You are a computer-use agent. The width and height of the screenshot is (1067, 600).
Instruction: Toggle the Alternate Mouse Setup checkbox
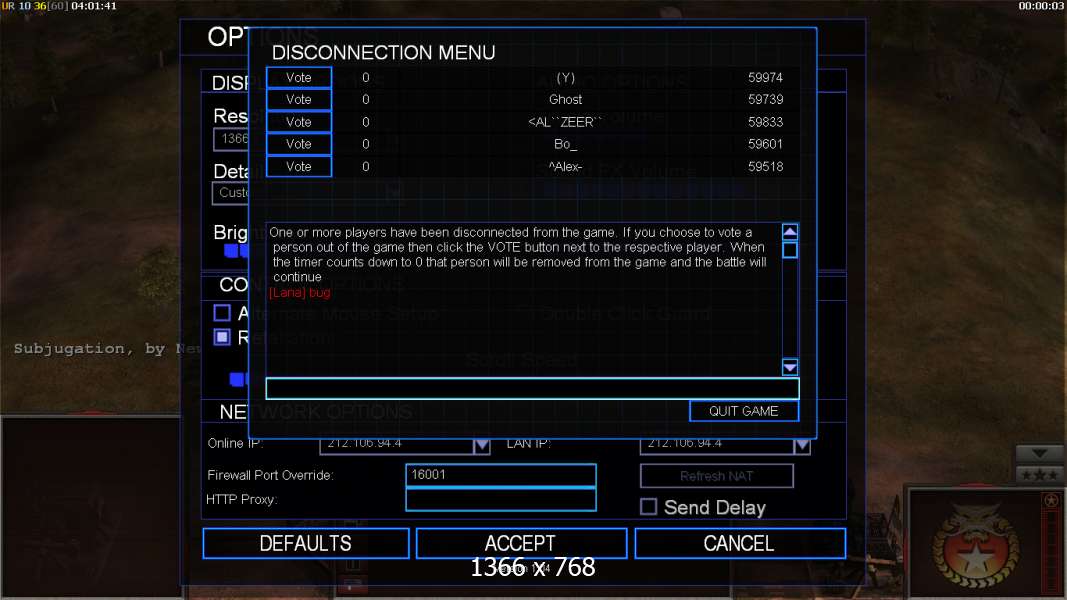[x=222, y=313]
